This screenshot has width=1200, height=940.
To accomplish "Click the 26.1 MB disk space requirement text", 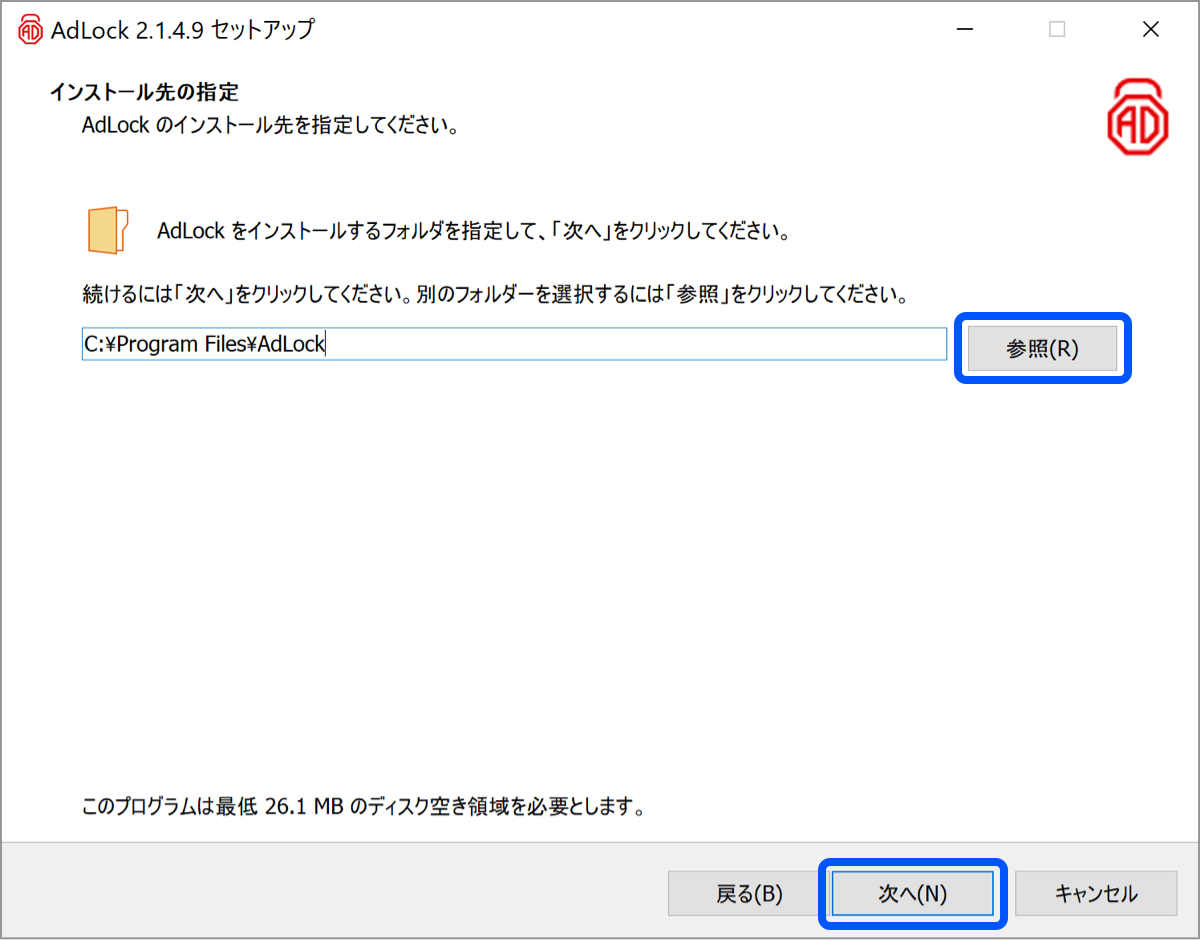I will tap(362, 805).
